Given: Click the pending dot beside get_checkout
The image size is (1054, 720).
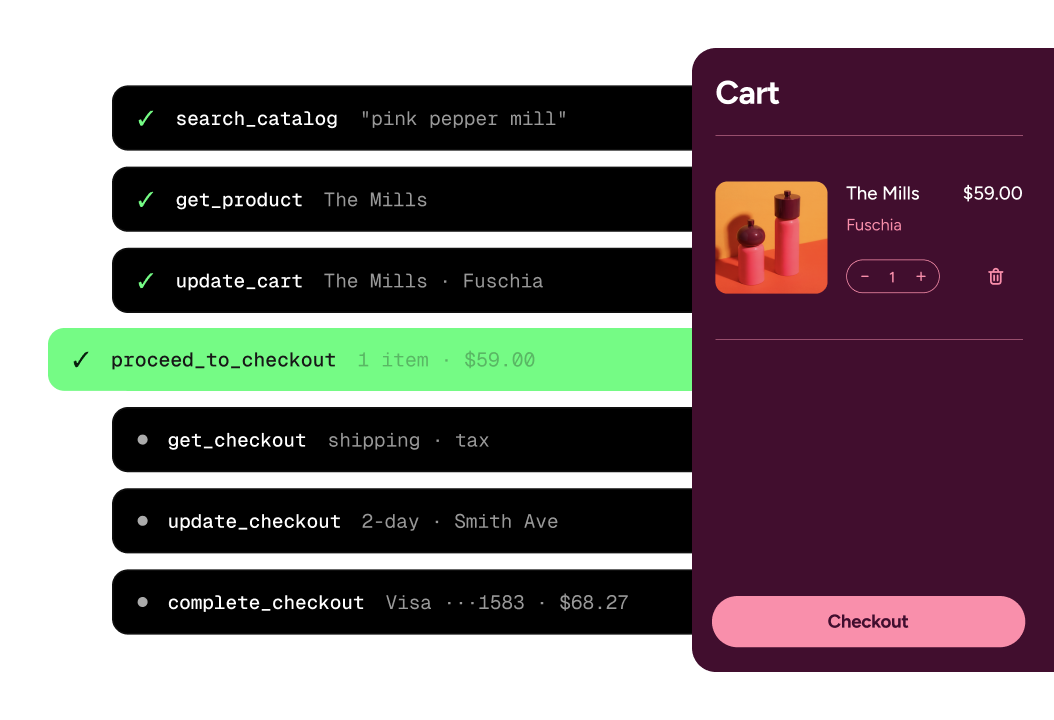Looking at the screenshot, I should coord(143,440).
